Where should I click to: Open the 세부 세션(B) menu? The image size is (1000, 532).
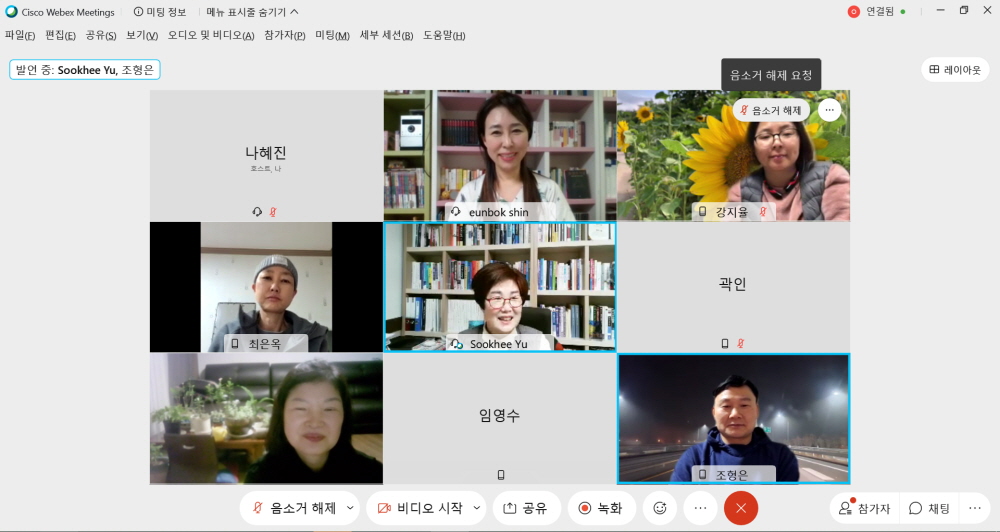pyautogui.click(x=386, y=36)
